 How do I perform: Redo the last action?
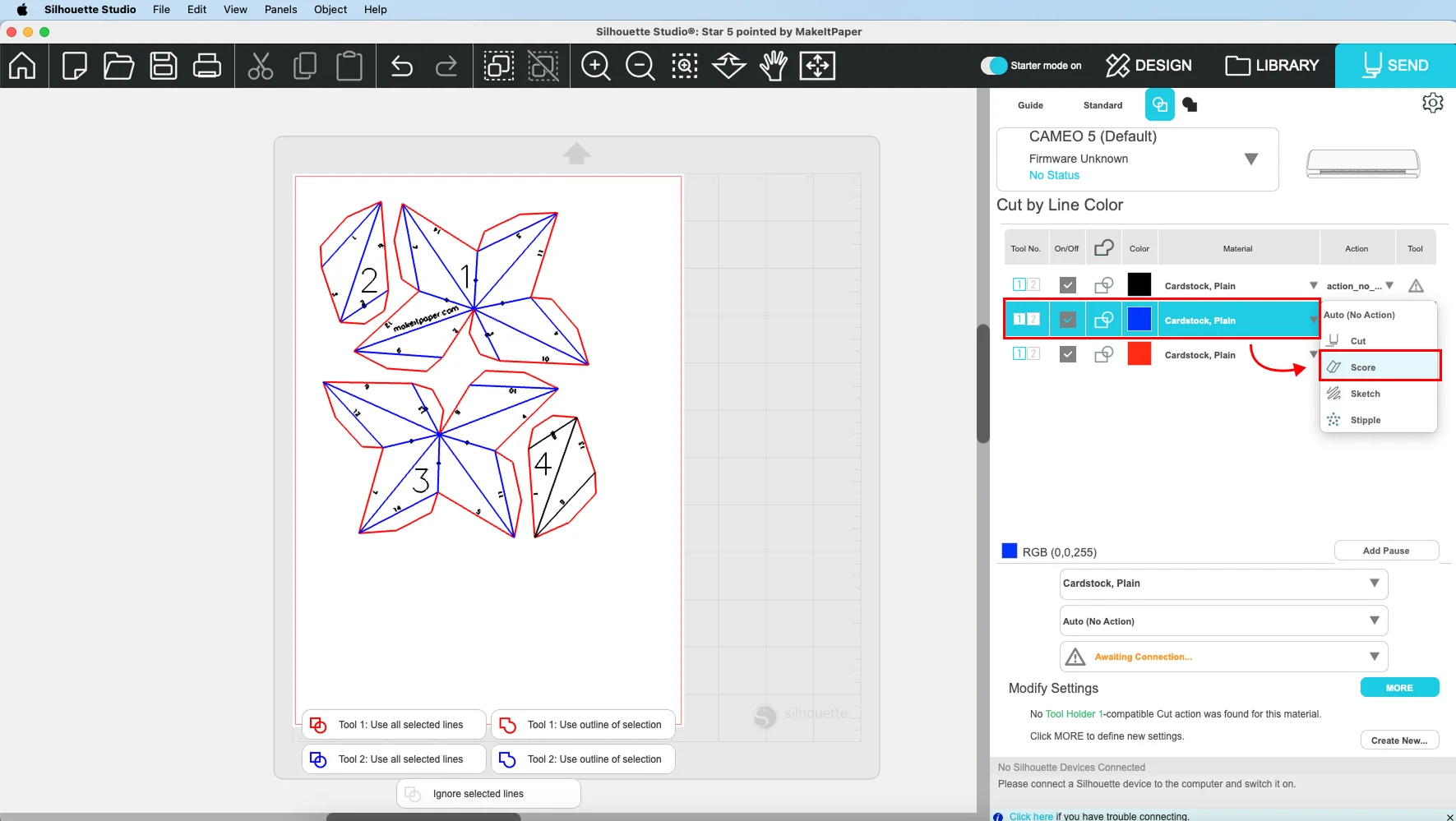(446, 65)
